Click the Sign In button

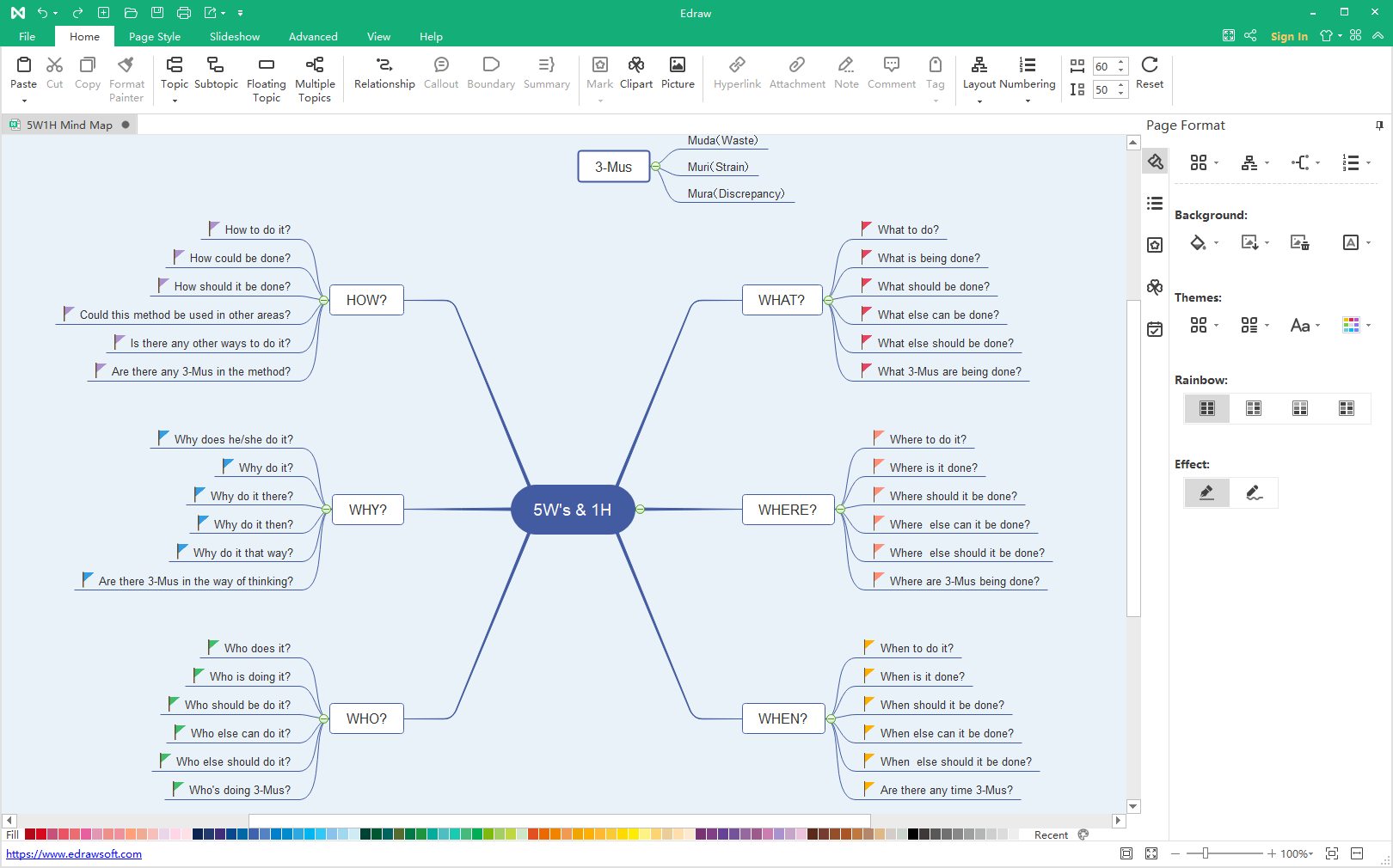click(x=1288, y=36)
